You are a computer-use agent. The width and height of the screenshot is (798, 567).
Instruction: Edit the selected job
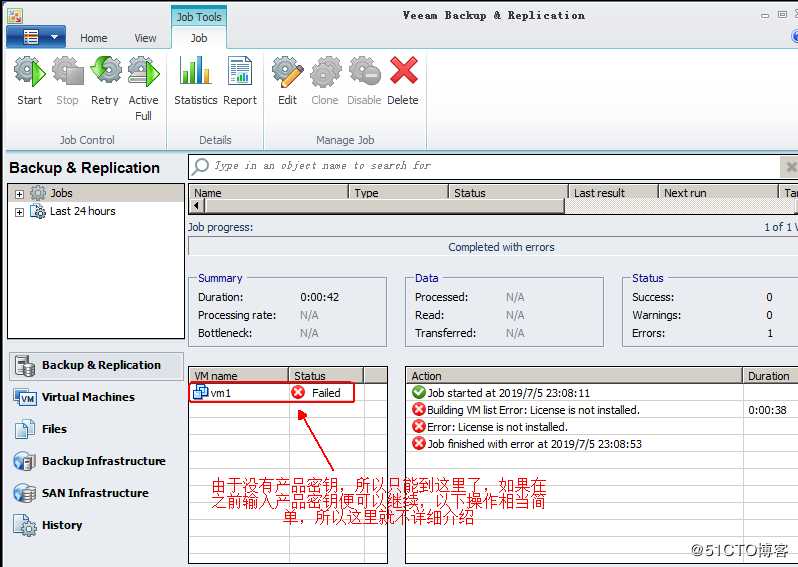click(288, 81)
